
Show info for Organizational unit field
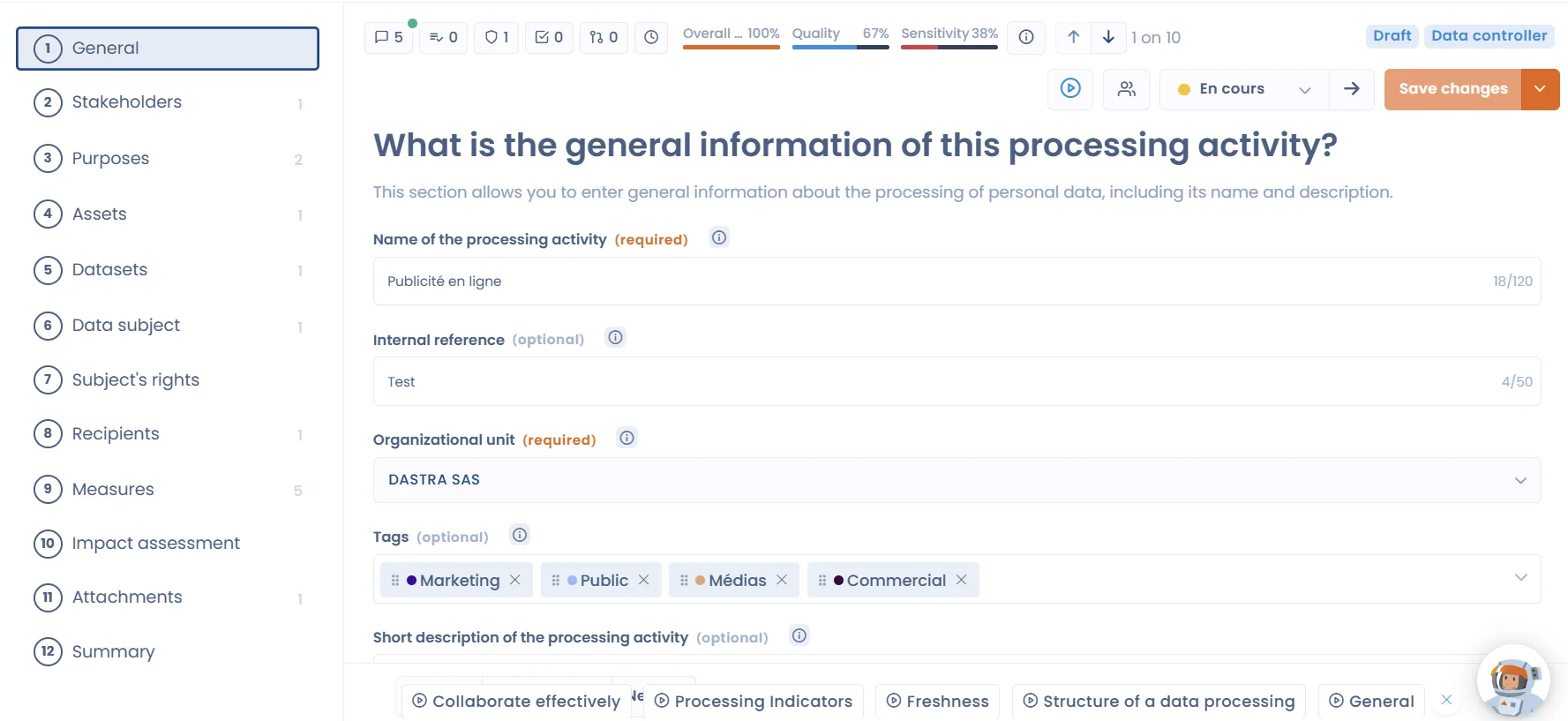pos(626,438)
